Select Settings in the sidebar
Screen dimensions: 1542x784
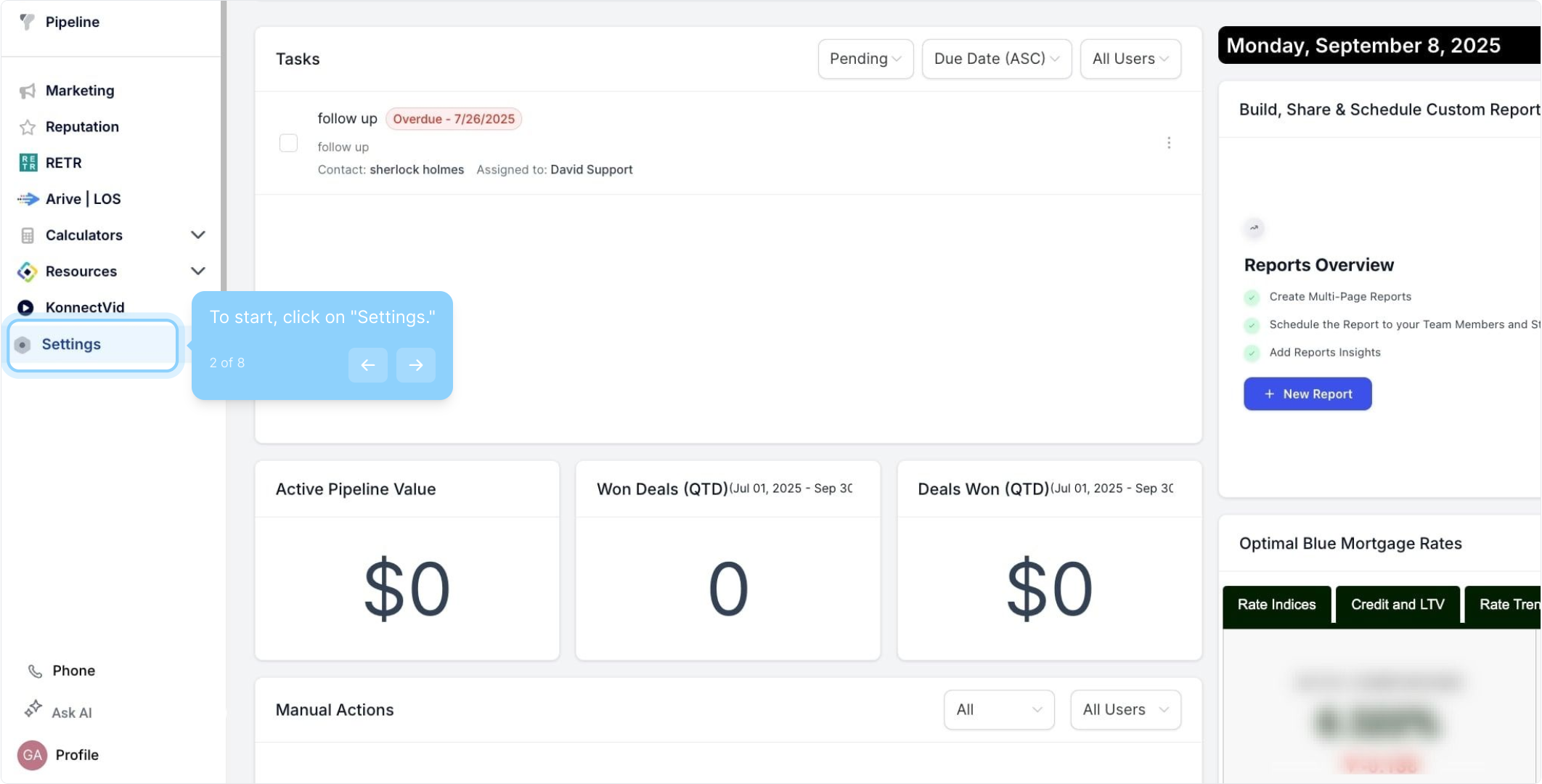coord(71,345)
